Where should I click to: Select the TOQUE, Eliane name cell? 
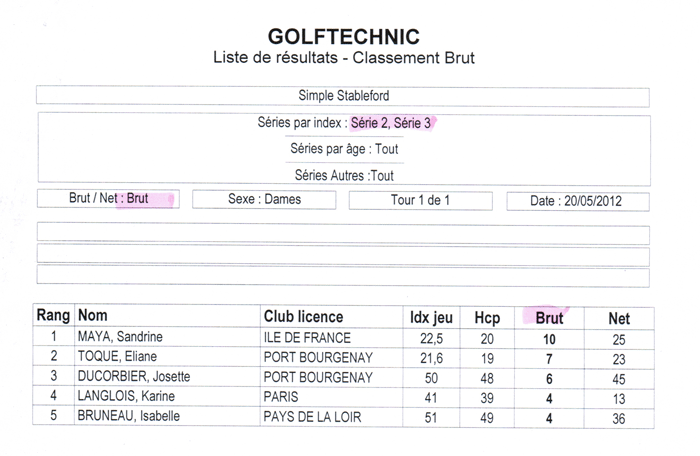167,356
